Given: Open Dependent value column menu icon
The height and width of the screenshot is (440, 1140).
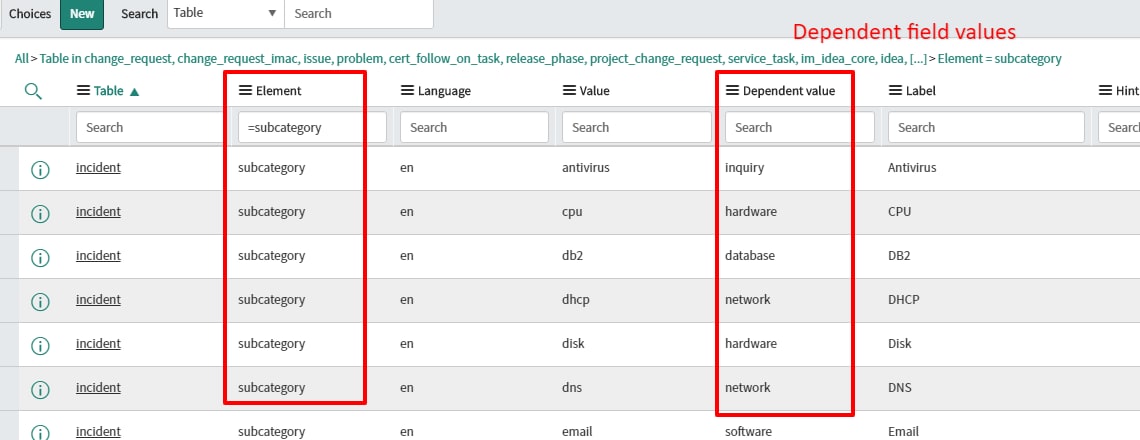Looking at the screenshot, I should pyautogui.click(x=731, y=91).
